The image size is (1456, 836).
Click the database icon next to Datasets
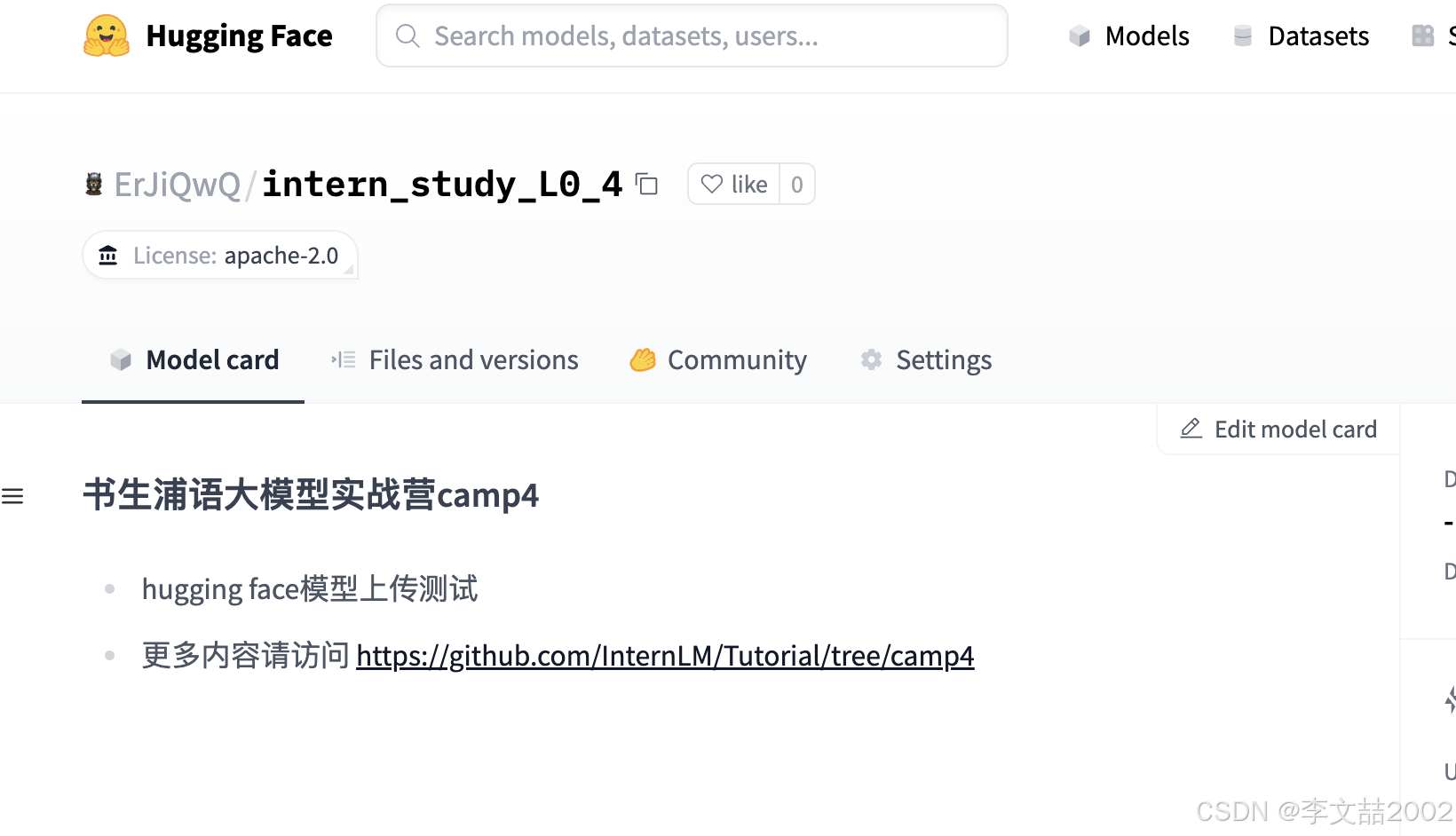coord(1242,35)
